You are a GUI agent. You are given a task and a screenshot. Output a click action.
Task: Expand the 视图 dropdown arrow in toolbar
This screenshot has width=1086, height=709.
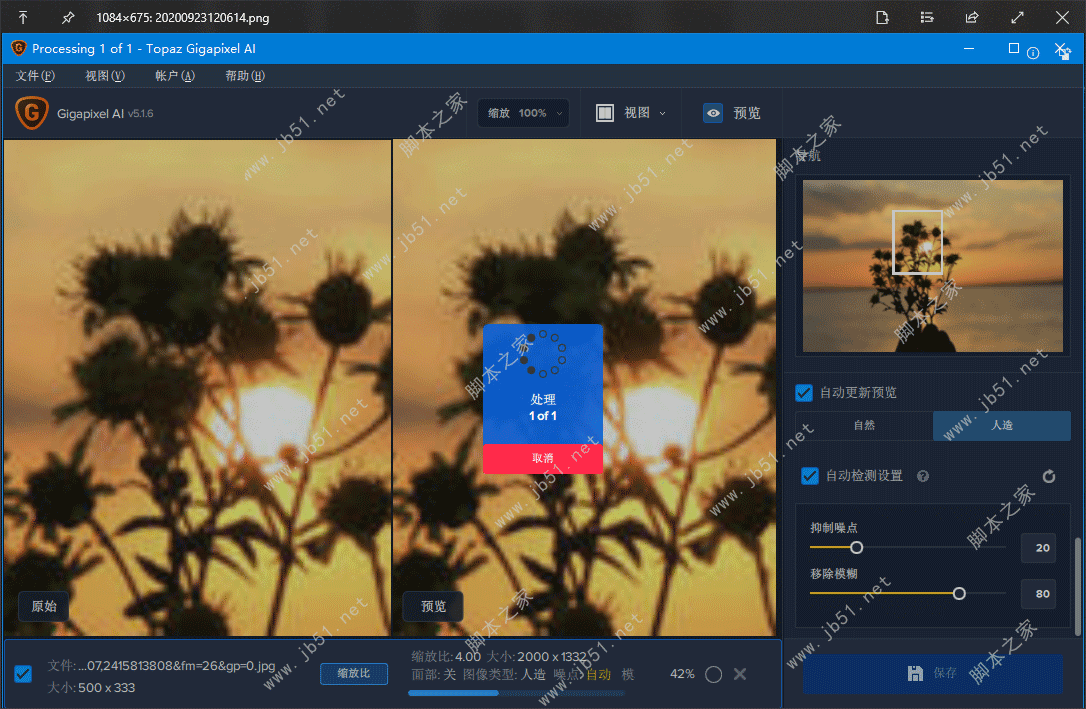coord(662,114)
